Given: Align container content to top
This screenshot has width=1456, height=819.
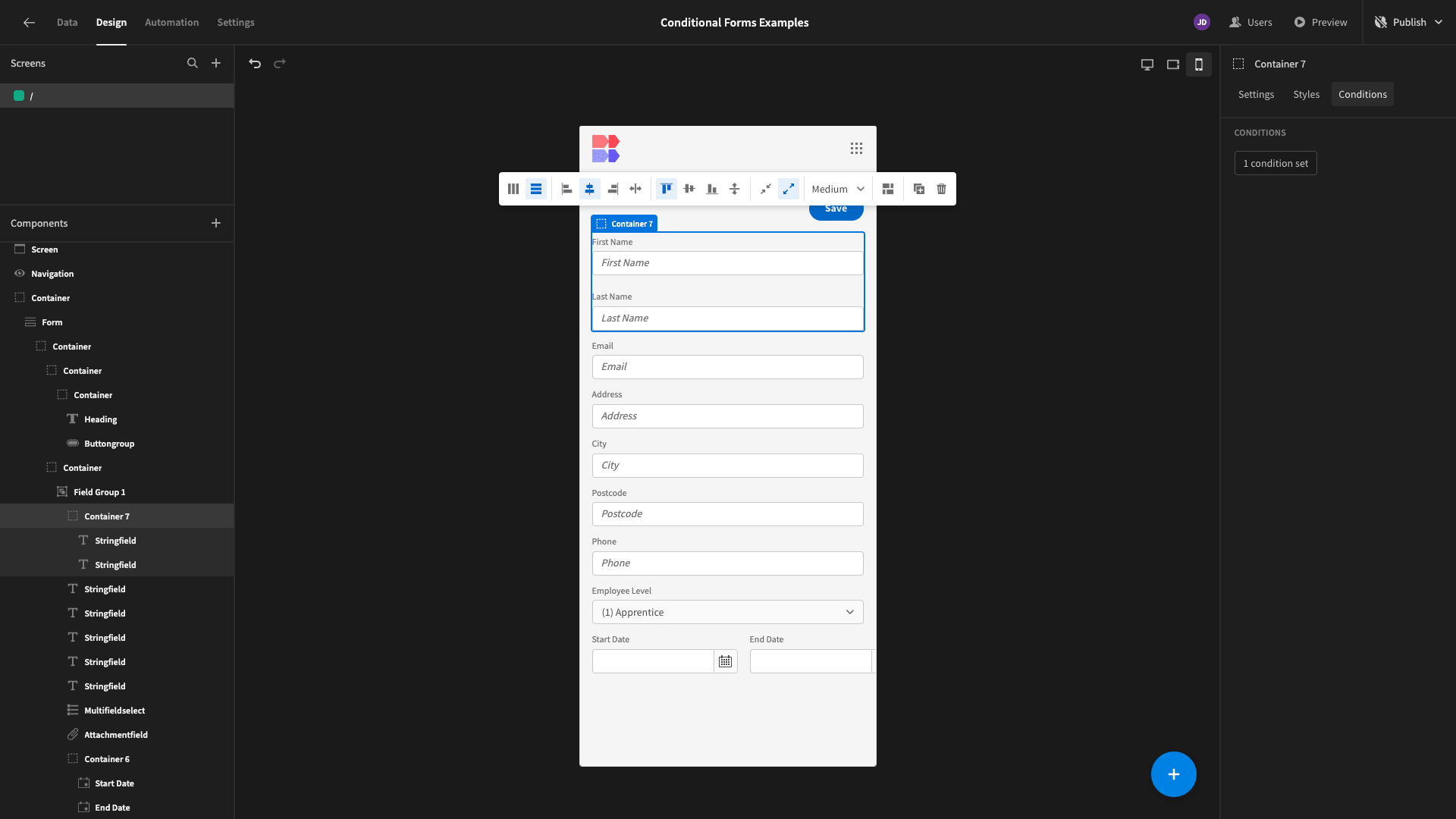Looking at the screenshot, I should [667, 189].
